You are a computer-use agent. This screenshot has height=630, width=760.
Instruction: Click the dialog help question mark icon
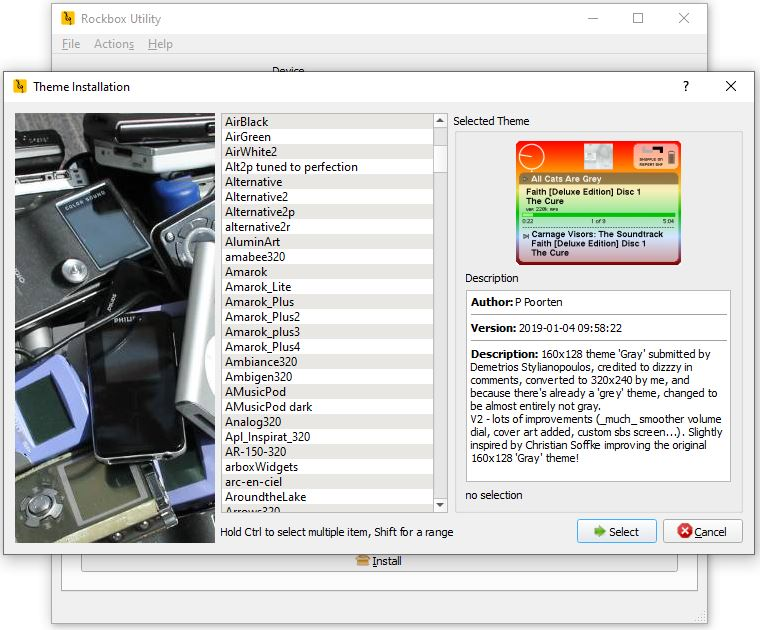pyautogui.click(x=685, y=87)
